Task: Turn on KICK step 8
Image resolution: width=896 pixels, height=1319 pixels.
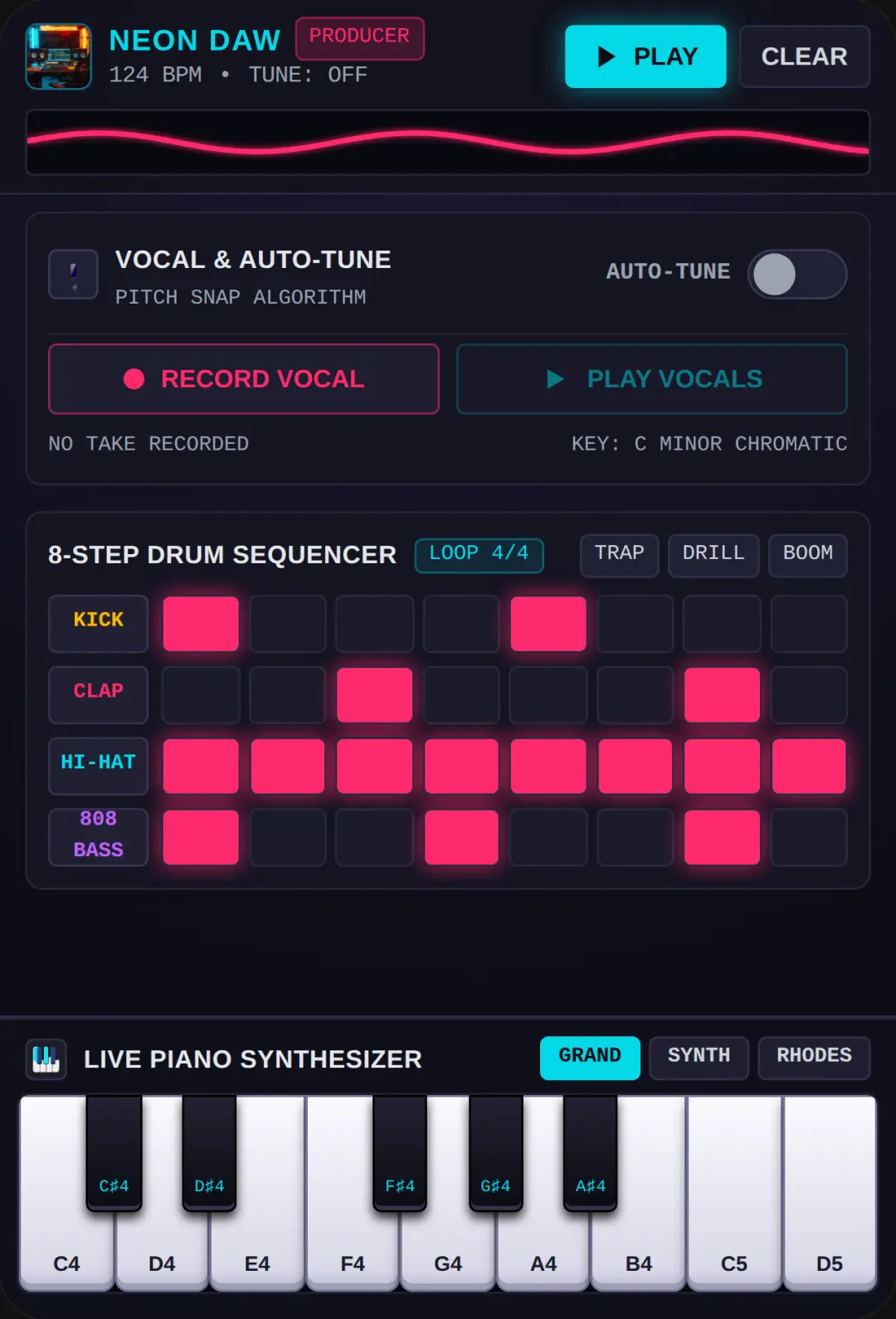Action: [809, 624]
